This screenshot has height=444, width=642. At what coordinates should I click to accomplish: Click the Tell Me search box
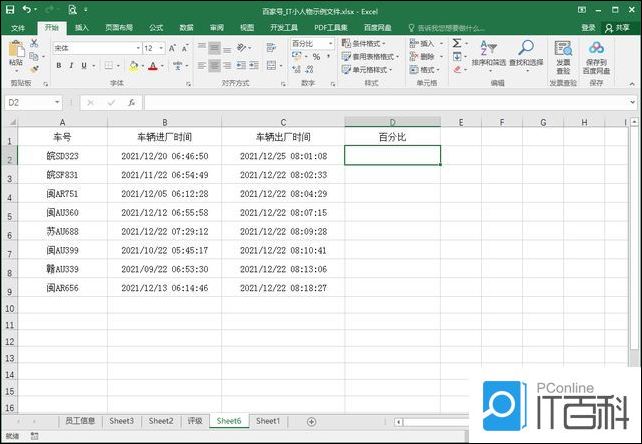tap(447, 28)
